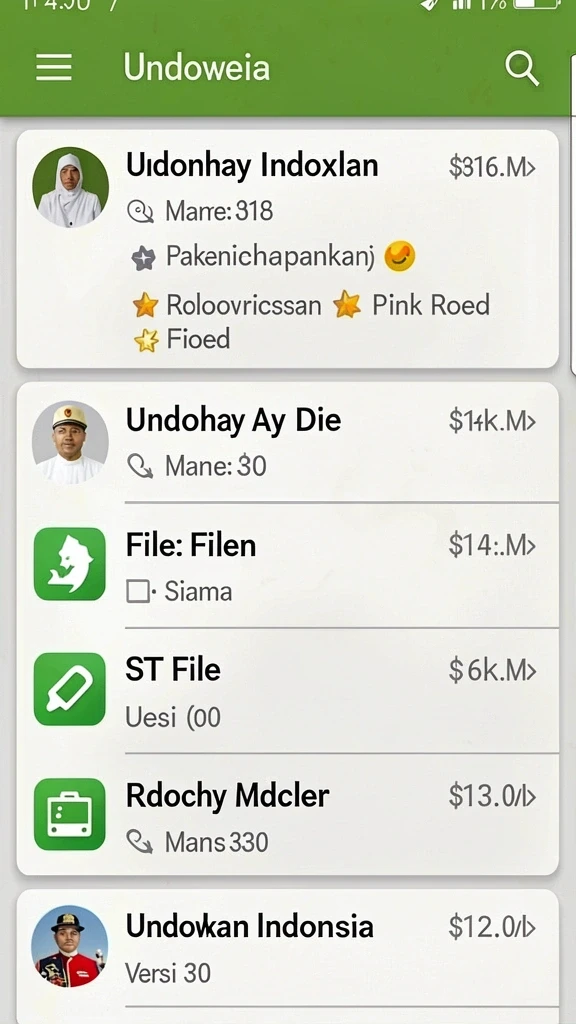Tick the checkbox next to Siama
The width and height of the screenshot is (576, 1024).
(x=138, y=592)
